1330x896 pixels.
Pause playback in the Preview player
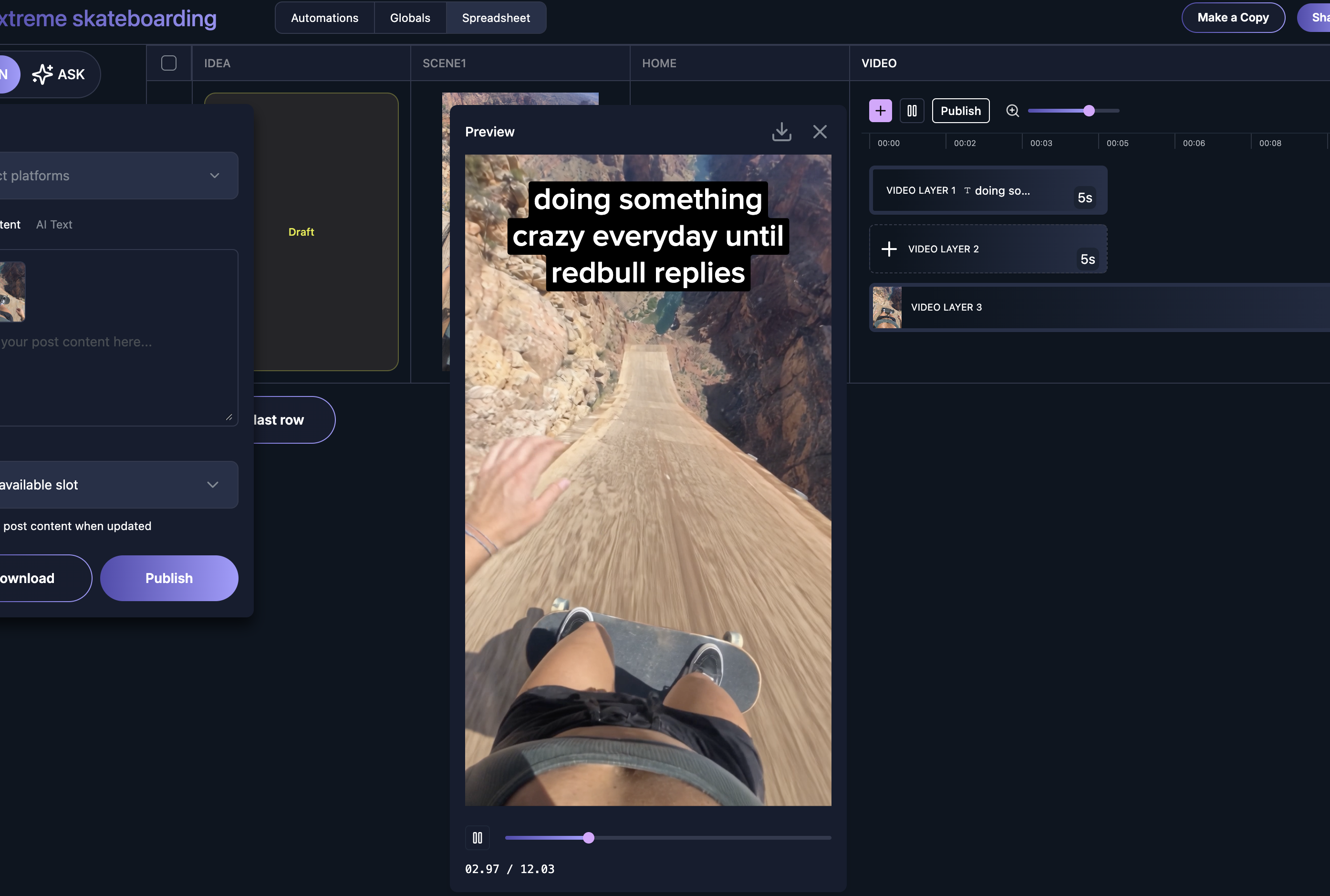(478, 838)
